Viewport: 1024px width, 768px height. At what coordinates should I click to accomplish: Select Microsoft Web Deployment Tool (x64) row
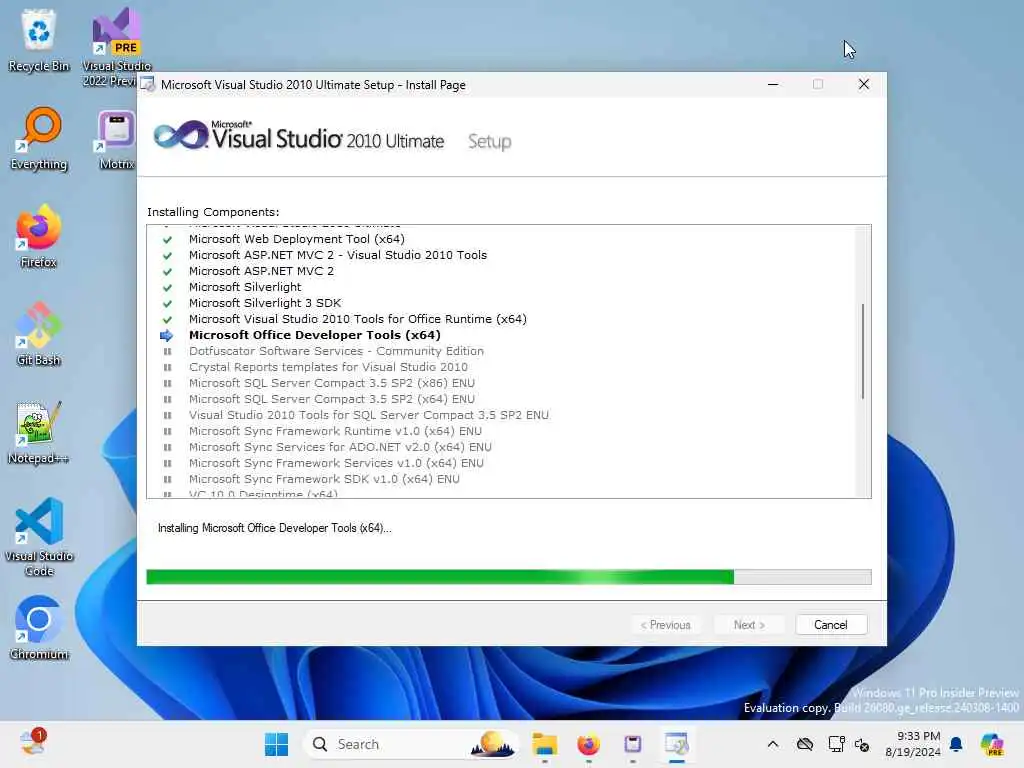tap(296, 239)
